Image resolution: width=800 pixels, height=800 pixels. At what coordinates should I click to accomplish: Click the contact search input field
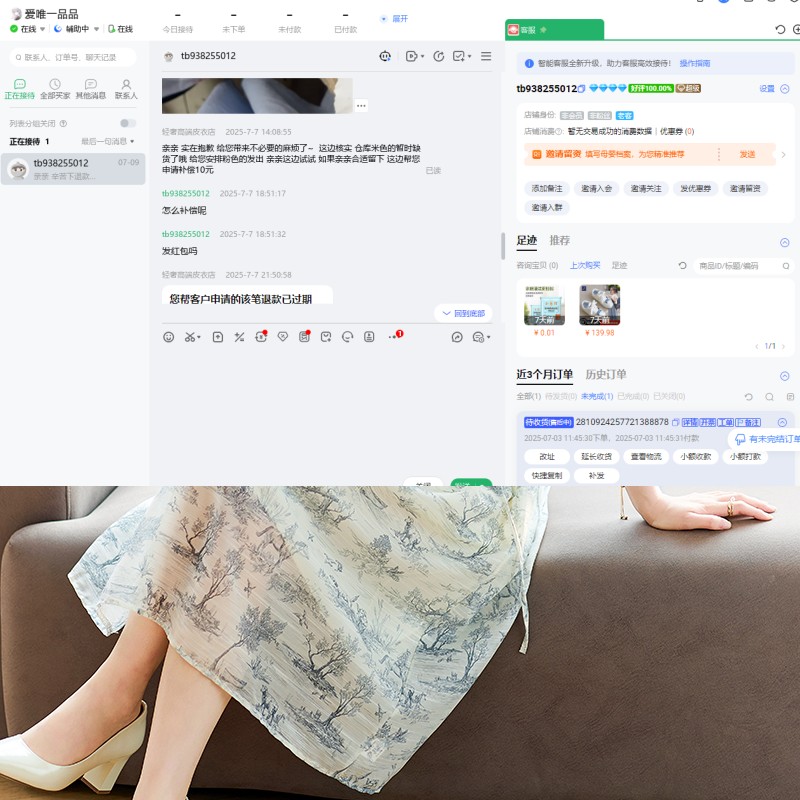coord(73,57)
